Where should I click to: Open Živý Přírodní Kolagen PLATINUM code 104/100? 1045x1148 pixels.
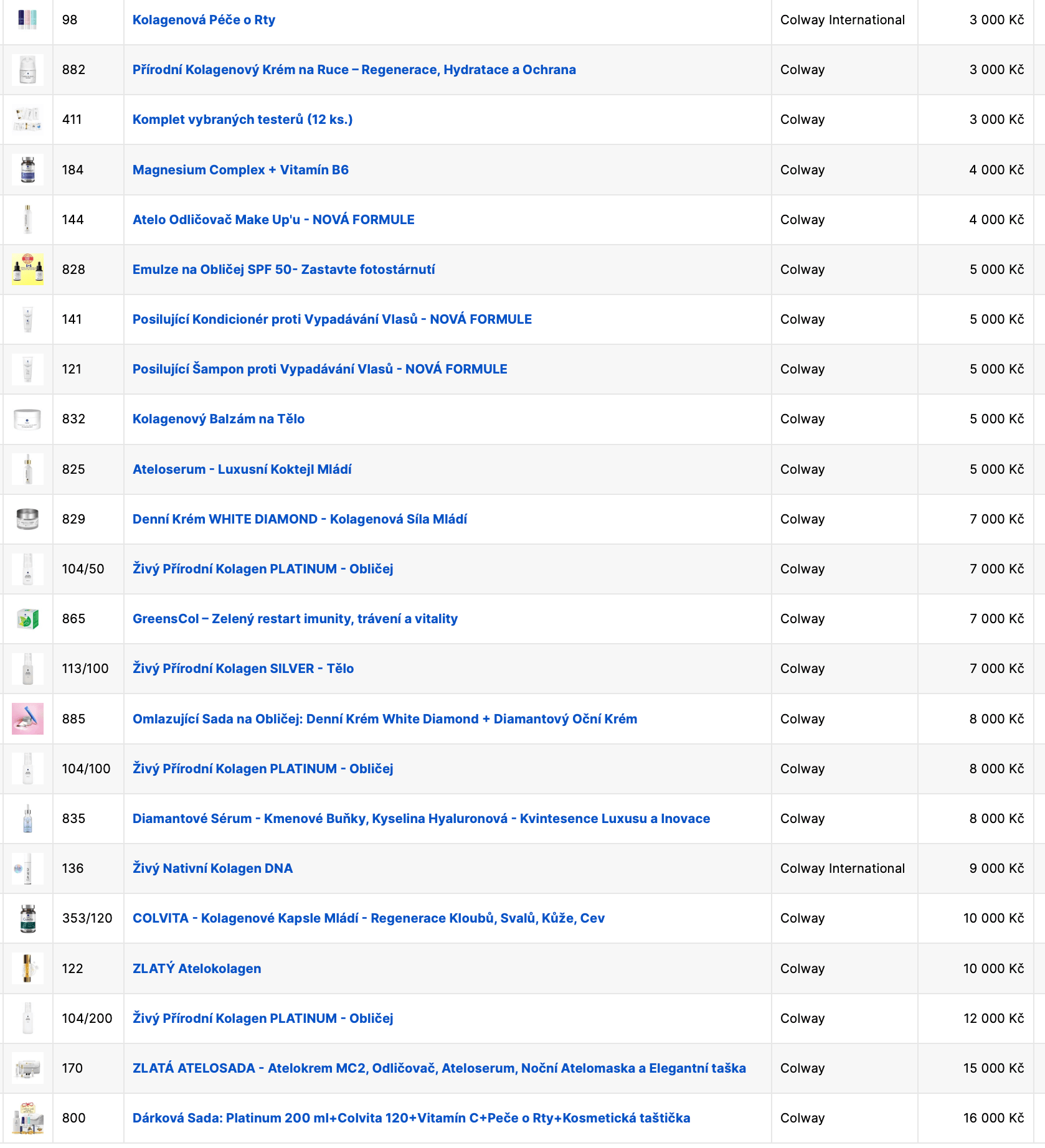pyautogui.click(x=263, y=769)
